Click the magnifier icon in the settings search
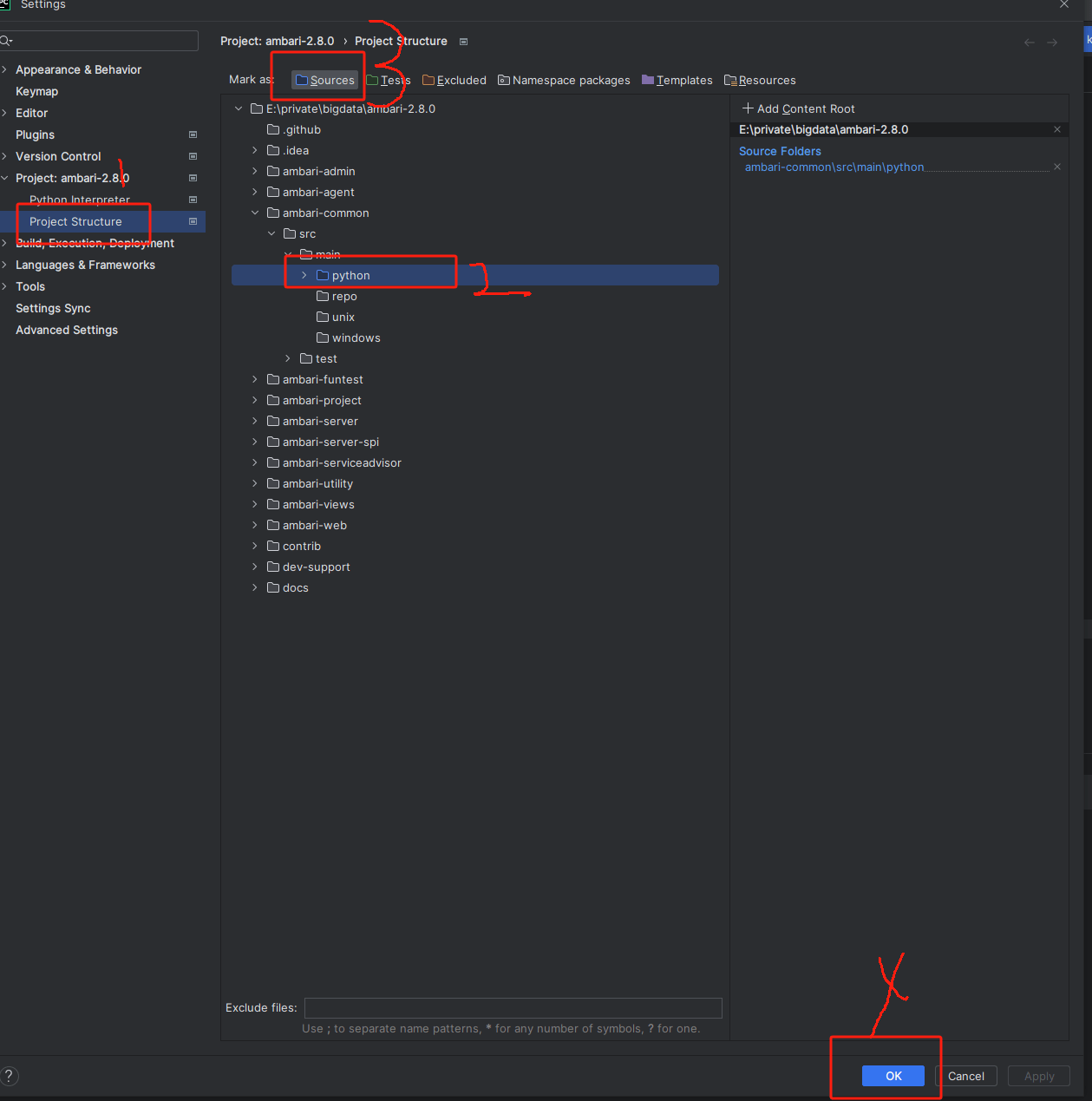Screen dimensions: 1092x1101 tap(6, 41)
